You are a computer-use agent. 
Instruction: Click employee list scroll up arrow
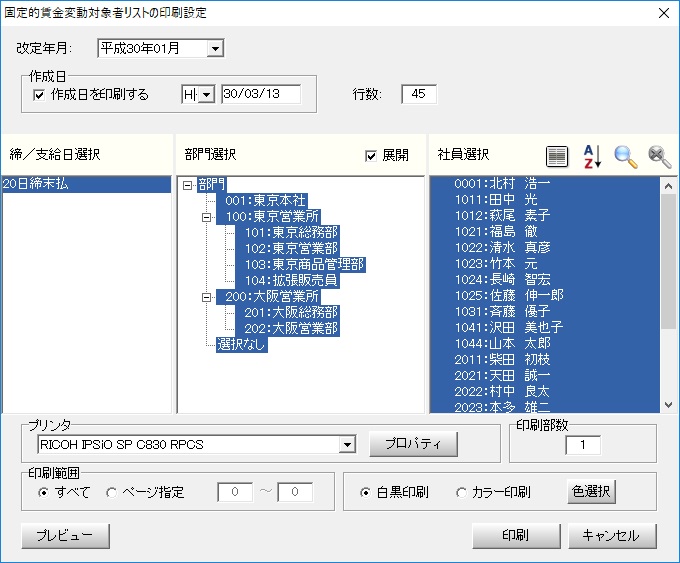(x=668, y=187)
